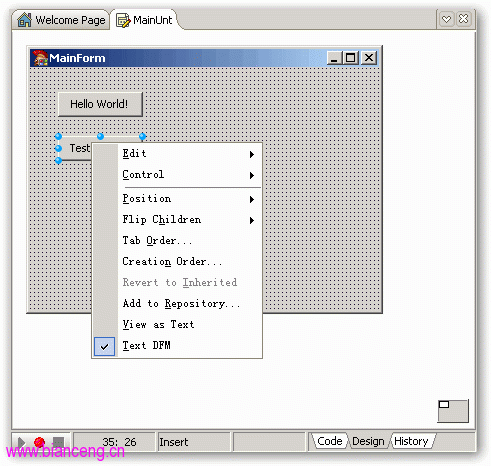Close the MainForm designer window

[369, 58]
